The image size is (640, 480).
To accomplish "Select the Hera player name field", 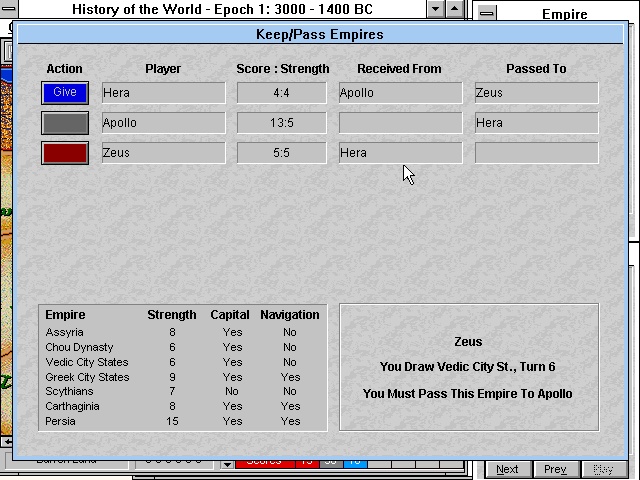I will (164, 93).
